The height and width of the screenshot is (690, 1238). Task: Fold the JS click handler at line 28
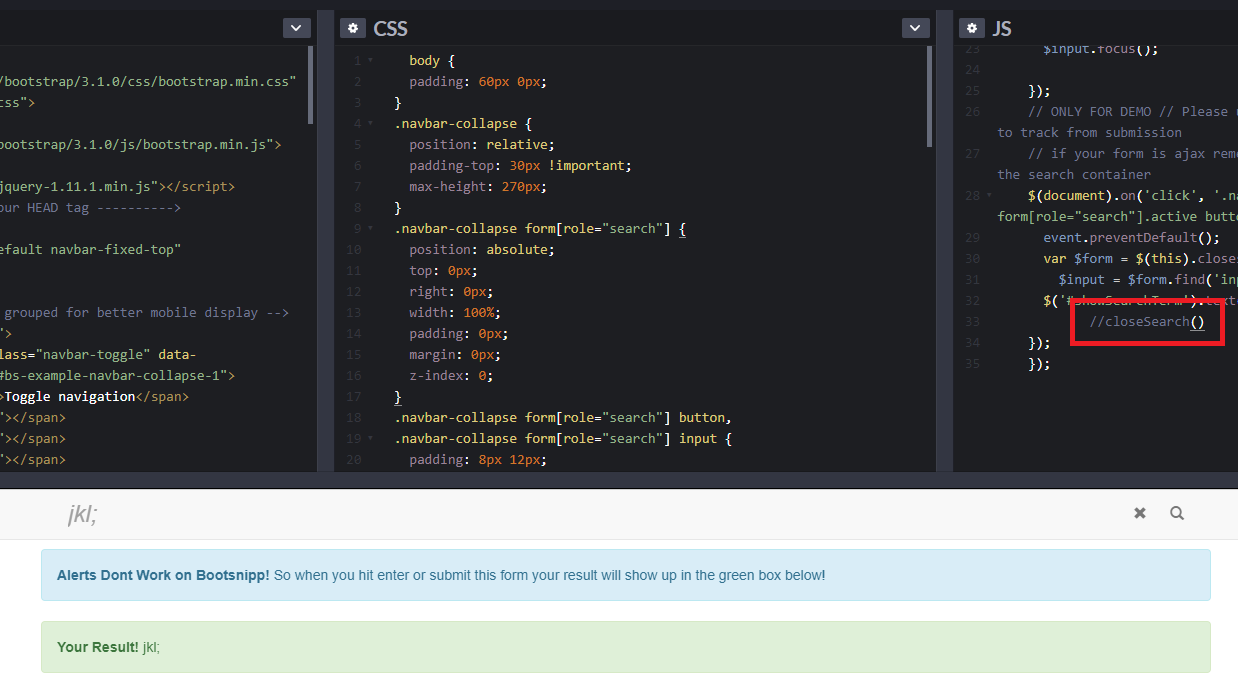point(989,196)
